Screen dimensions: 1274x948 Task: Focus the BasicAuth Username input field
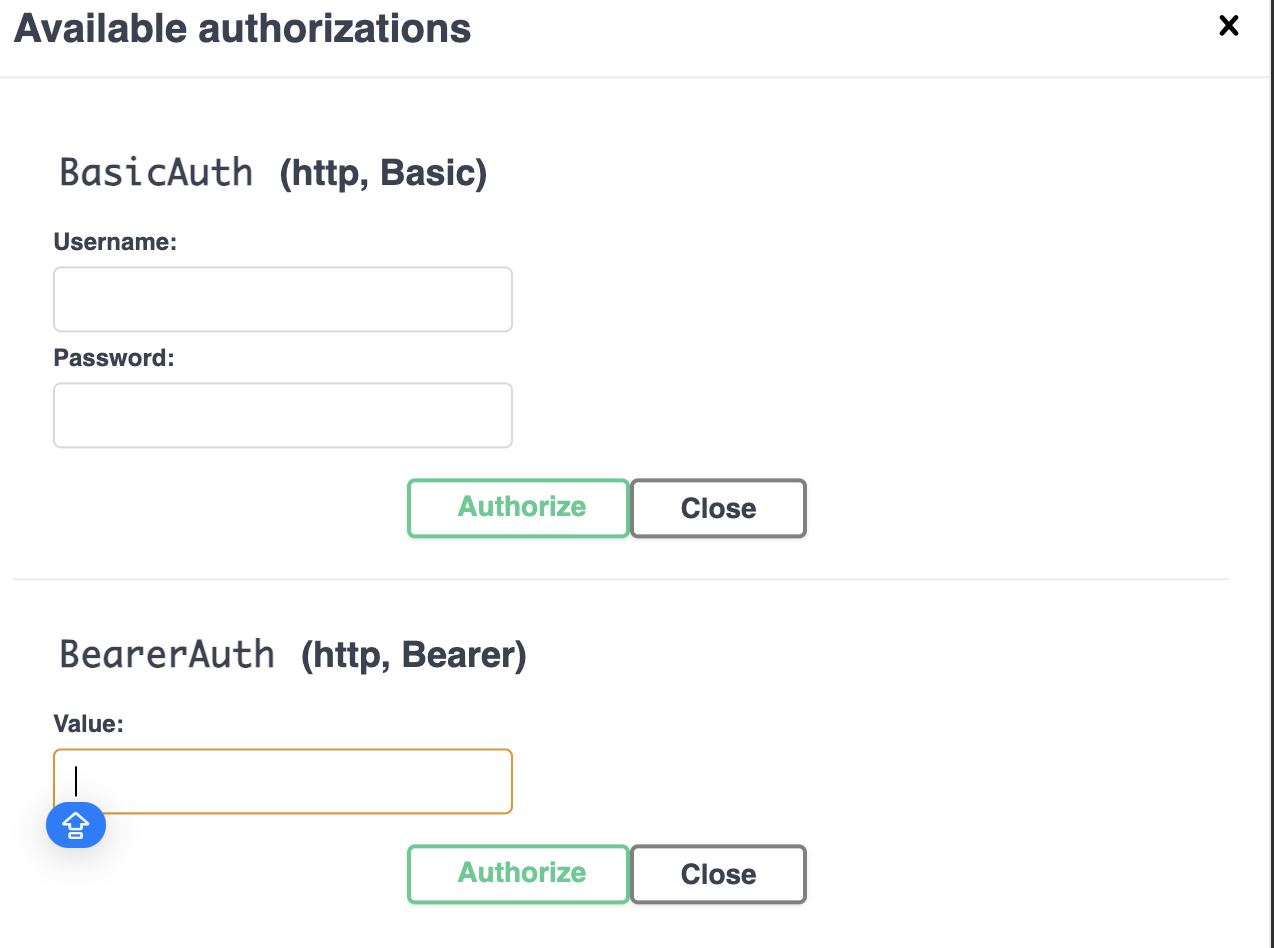point(283,299)
